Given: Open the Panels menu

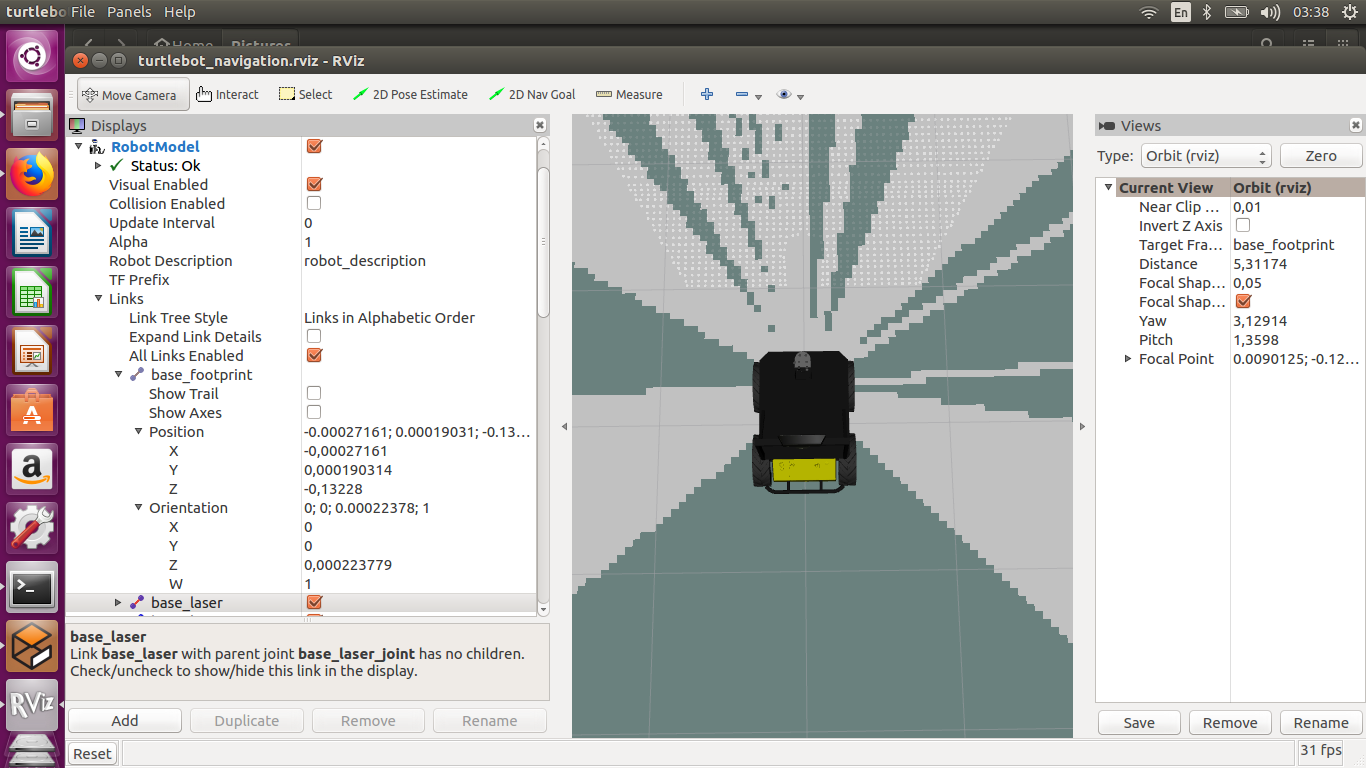Looking at the screenshot, I should click(129, 12).
